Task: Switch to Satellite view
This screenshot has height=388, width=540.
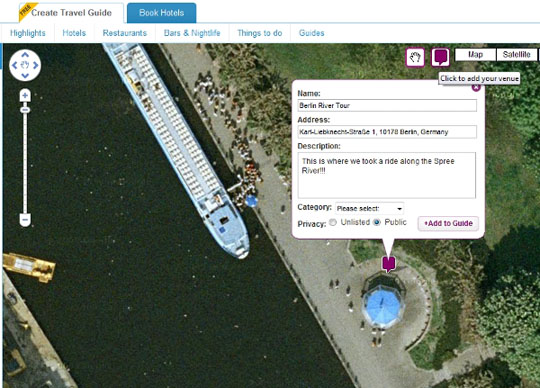Action: coord(516,54)
